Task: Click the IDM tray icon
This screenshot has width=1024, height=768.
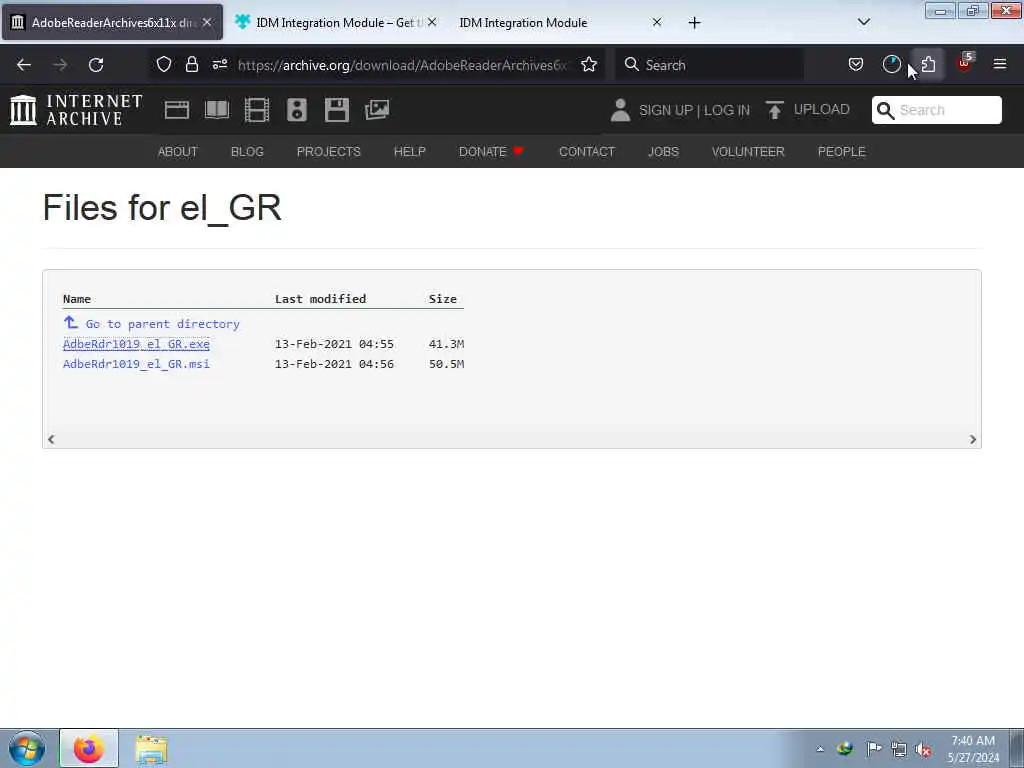Action: pyautogui.click(x=845, y=748)
